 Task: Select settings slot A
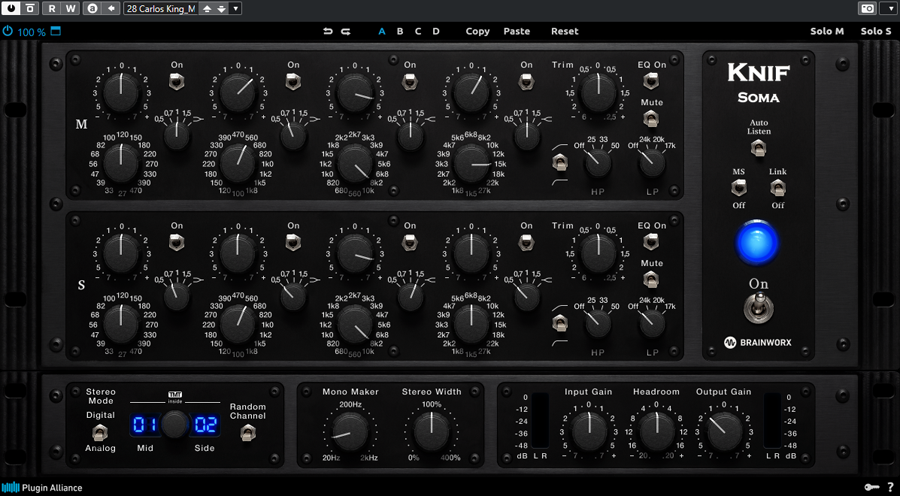[x=382, y=32]
